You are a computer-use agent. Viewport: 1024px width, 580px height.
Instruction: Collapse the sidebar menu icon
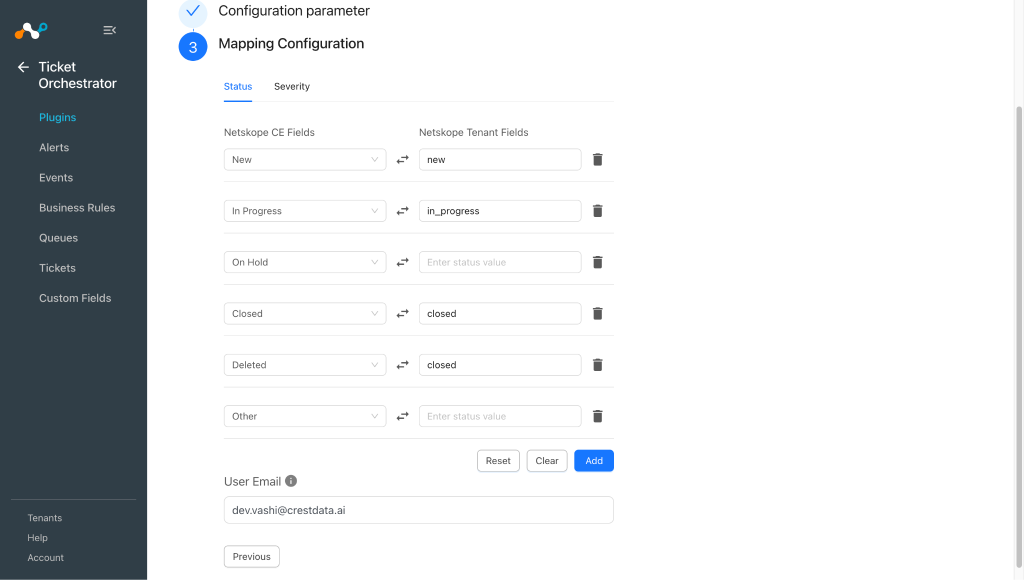pos(110,30)
